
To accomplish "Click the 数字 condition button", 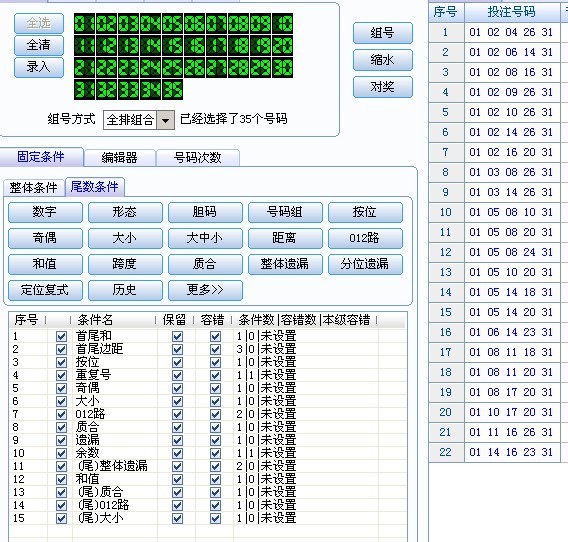I will tap(45, 212).
